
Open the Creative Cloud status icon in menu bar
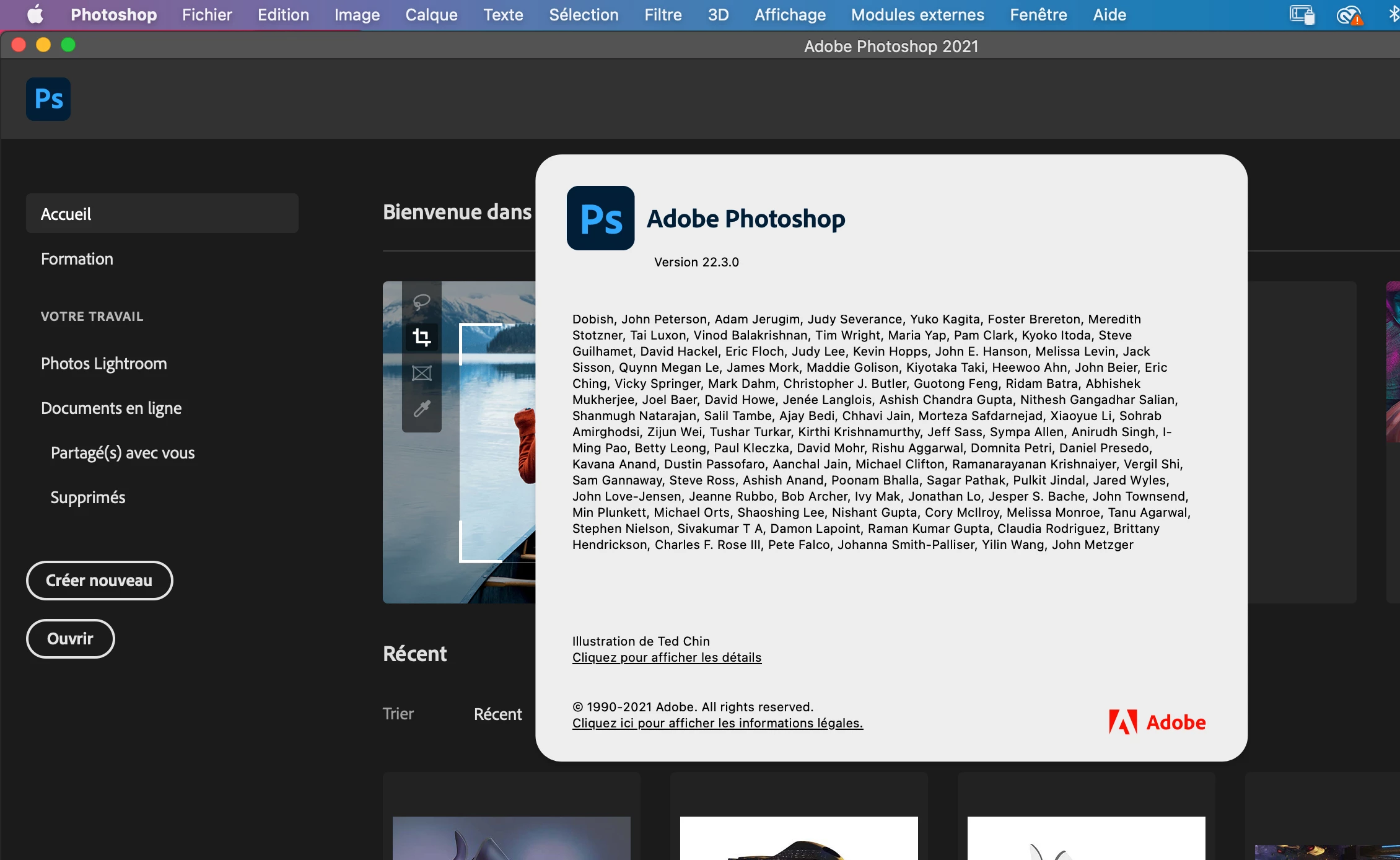tap(1349, 14)
